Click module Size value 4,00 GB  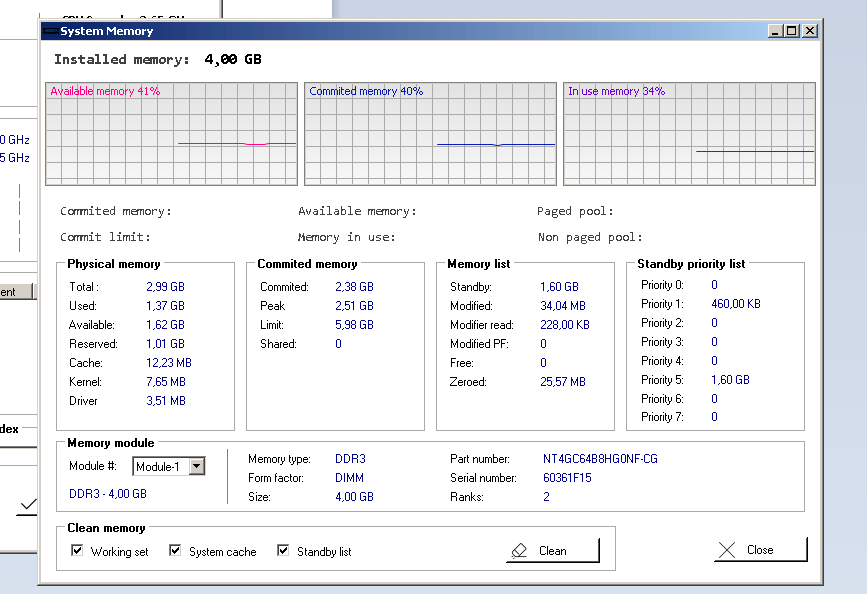[354, 497]
